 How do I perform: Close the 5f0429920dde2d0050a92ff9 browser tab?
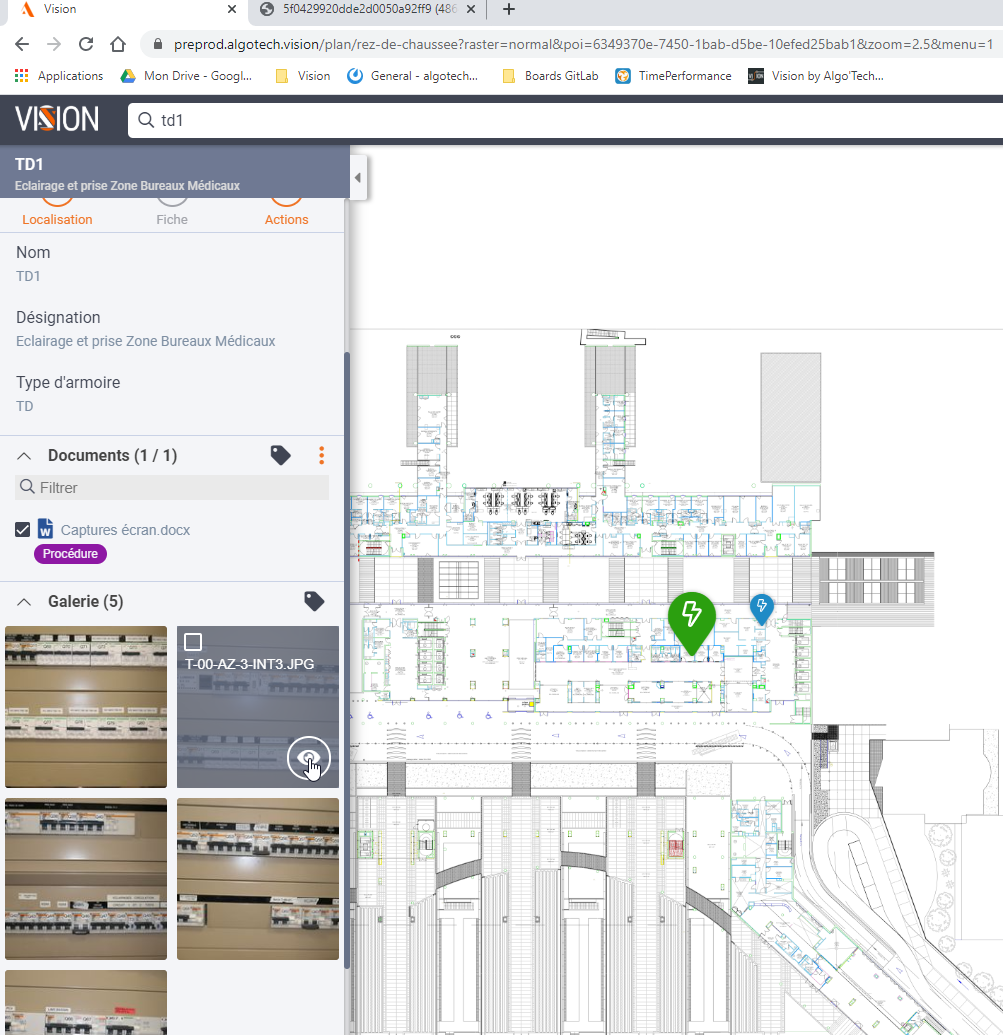pos(470,9)
